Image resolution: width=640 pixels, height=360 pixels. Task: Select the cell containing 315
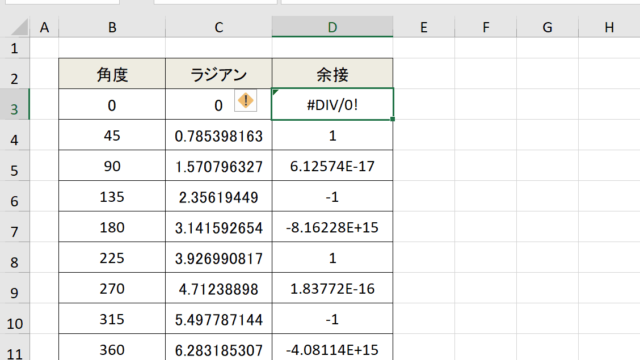tap(112, 319)
